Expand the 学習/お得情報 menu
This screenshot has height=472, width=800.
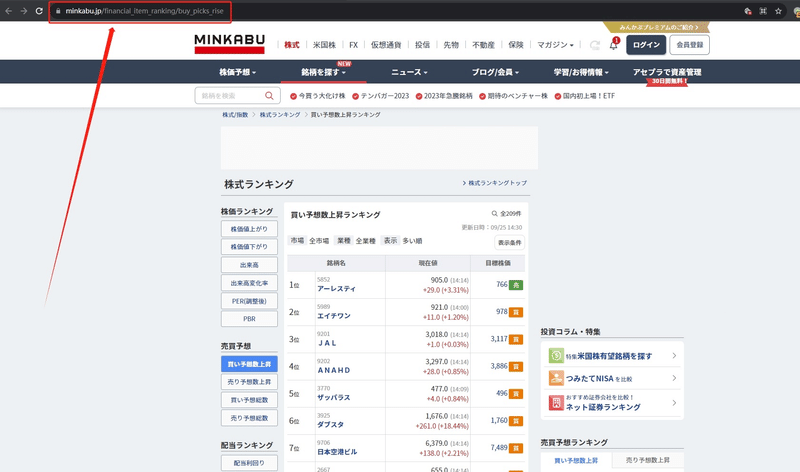point(581,72)
